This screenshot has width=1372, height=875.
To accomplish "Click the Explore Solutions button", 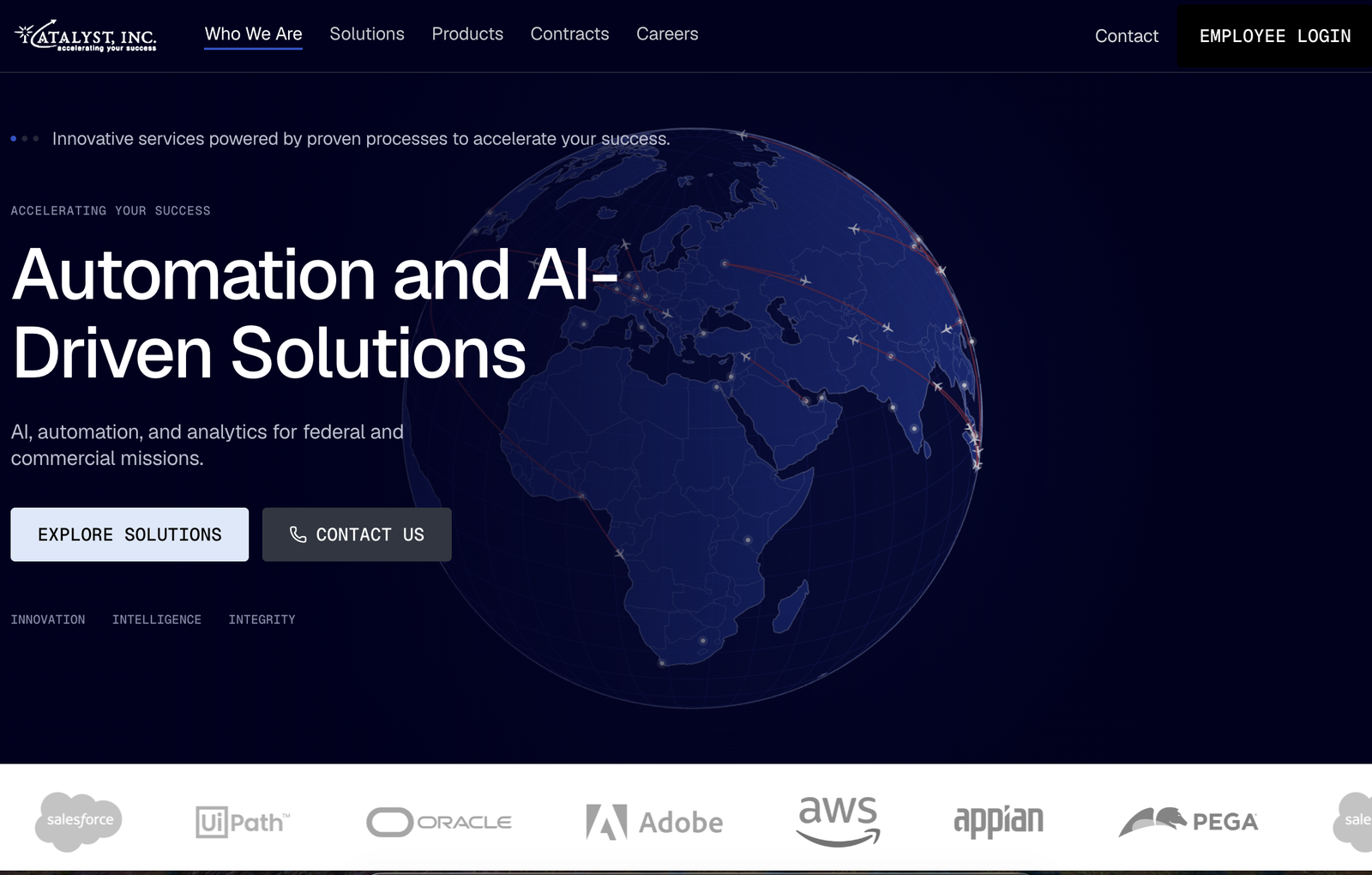I will click(129, 534).
